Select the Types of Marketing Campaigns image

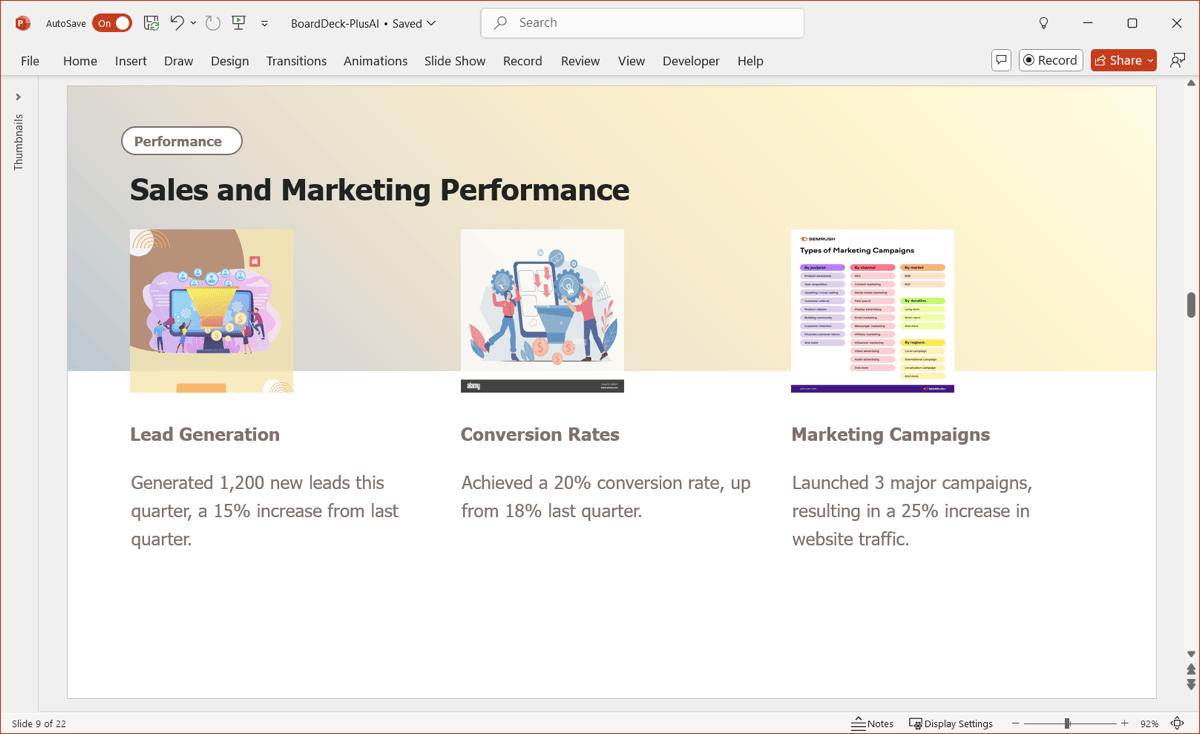(x=872, y=311)
